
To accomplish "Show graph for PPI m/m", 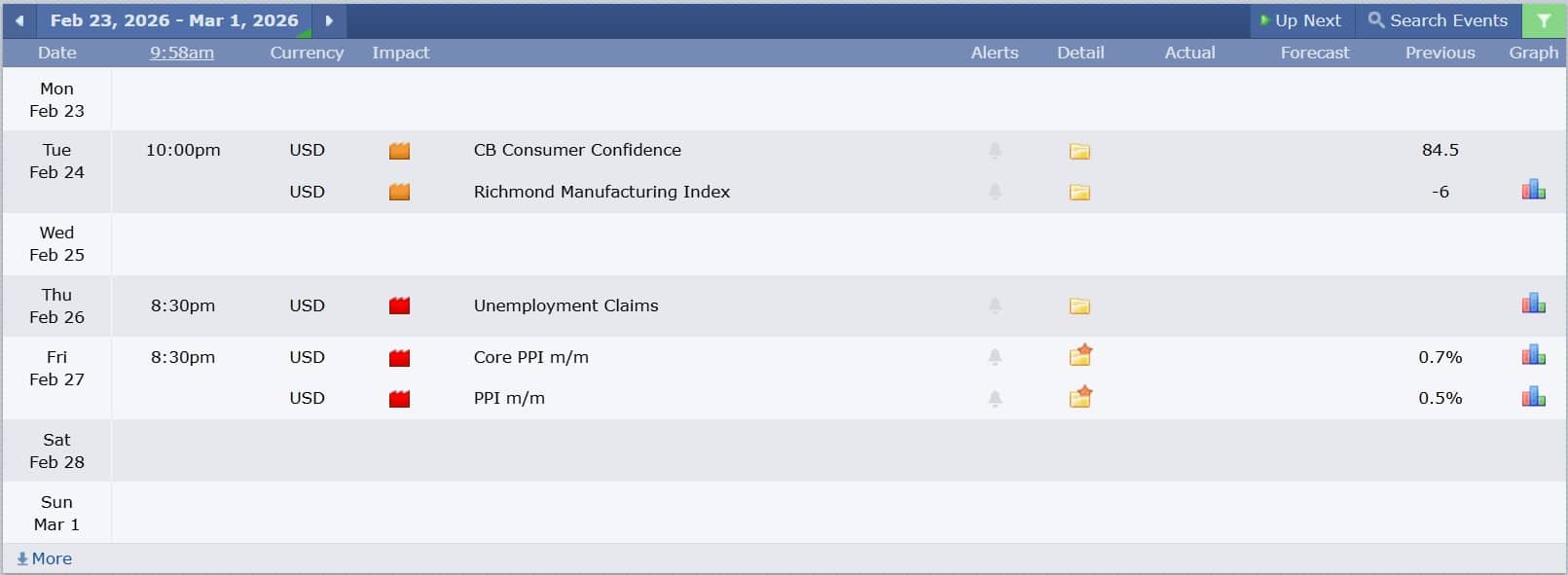I will (x=1533, y=397).
